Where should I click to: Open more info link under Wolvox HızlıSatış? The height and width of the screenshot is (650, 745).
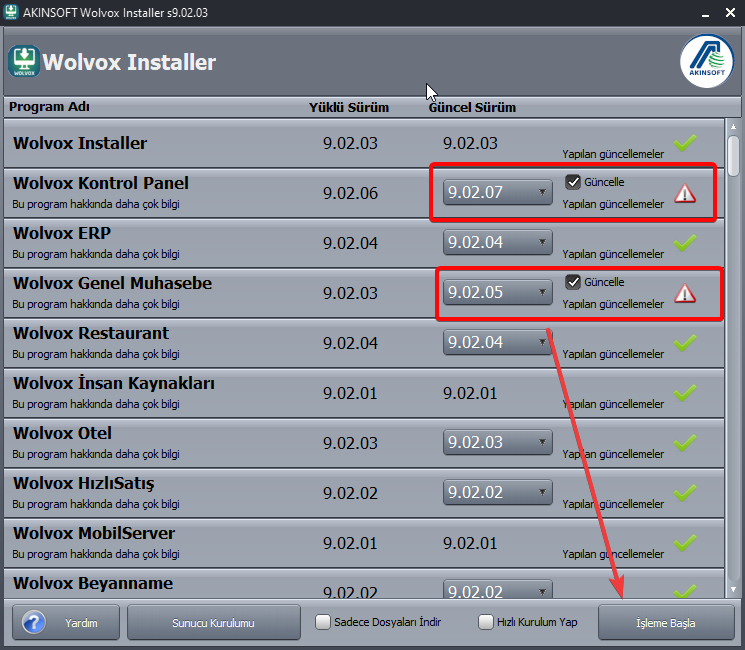point(96,504)
